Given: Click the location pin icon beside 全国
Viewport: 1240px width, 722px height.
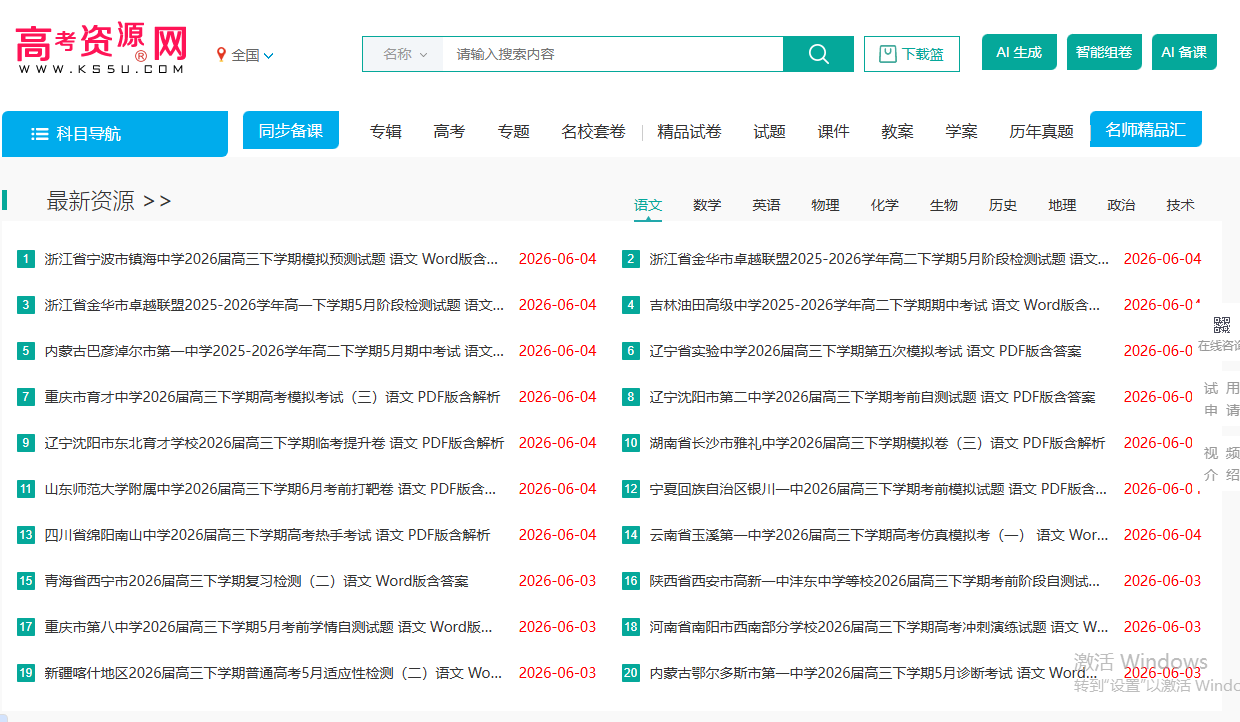Looking at the screenshot, I should point(221,55).
